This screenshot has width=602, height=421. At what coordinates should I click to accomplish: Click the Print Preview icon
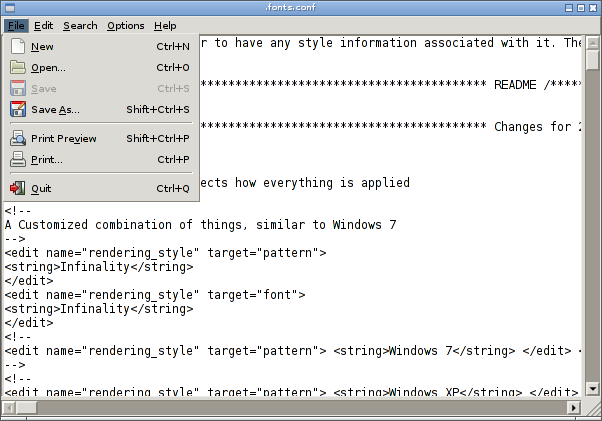coord(18,138)
